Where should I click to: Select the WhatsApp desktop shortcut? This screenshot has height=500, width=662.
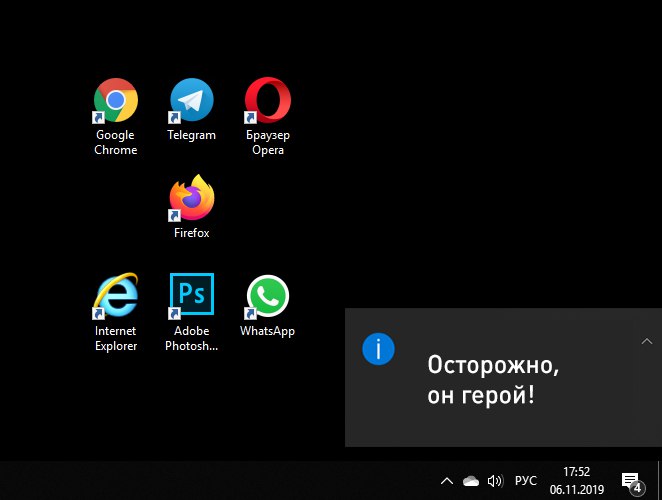tap(268, 305)
